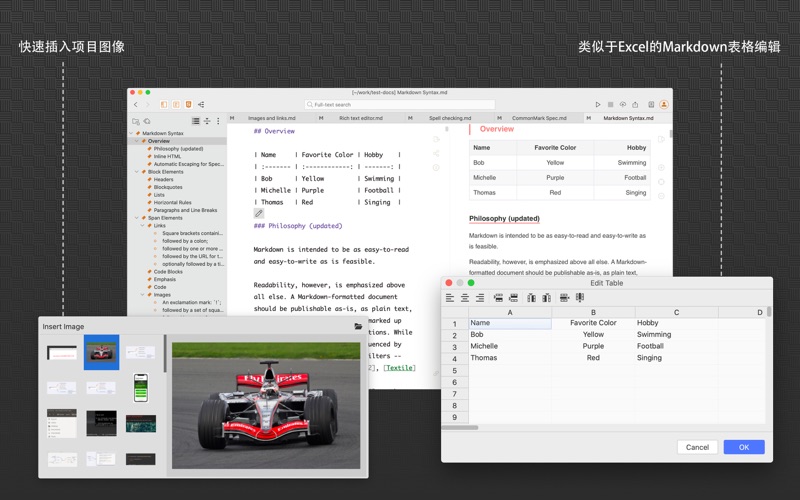Collapse the Span Elements outline section
Viewport: 800px width, 500px height.
pos(137,218)
